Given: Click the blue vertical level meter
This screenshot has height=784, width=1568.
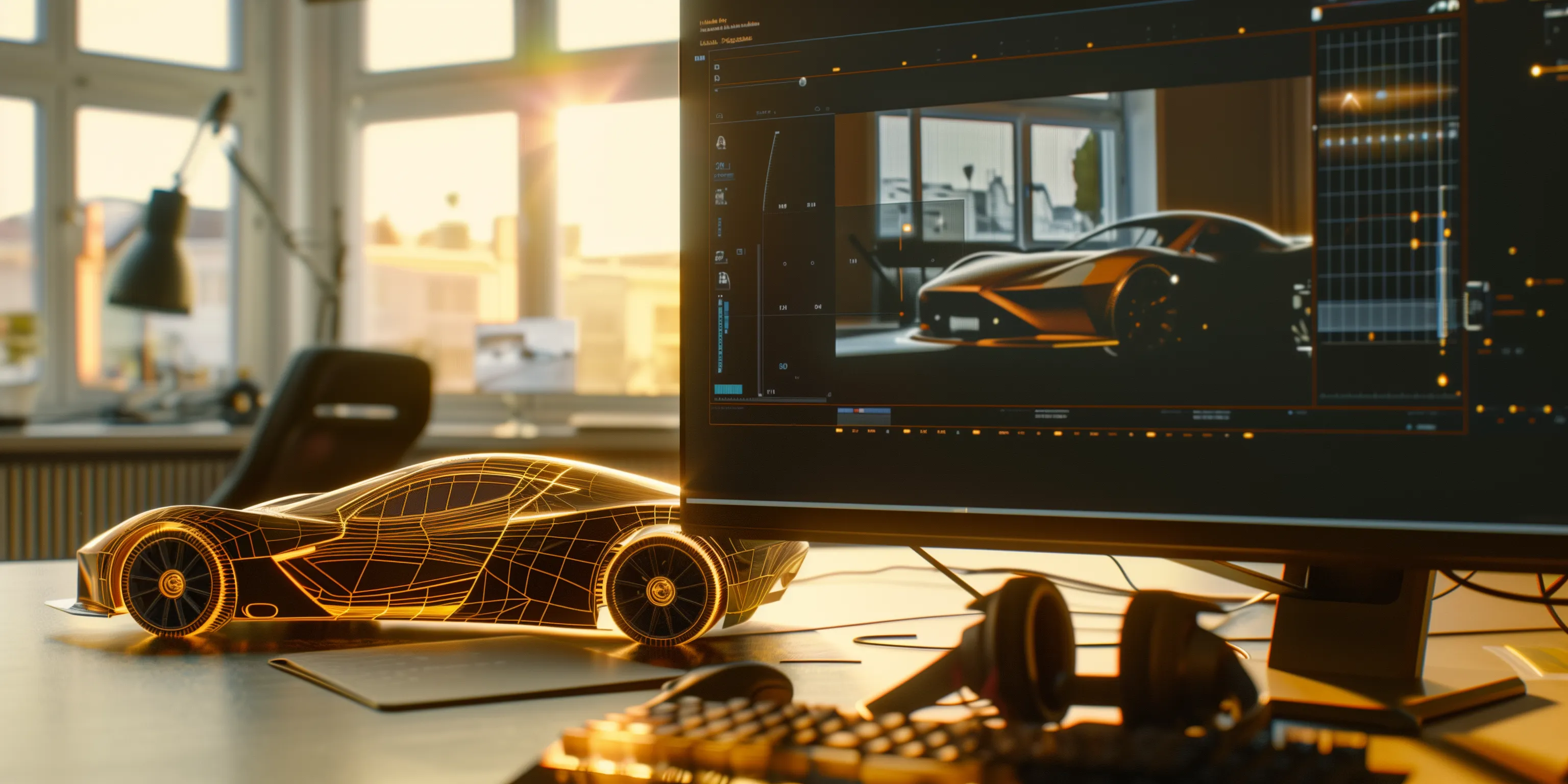Looking at the screenshot, I should point(721,335).
